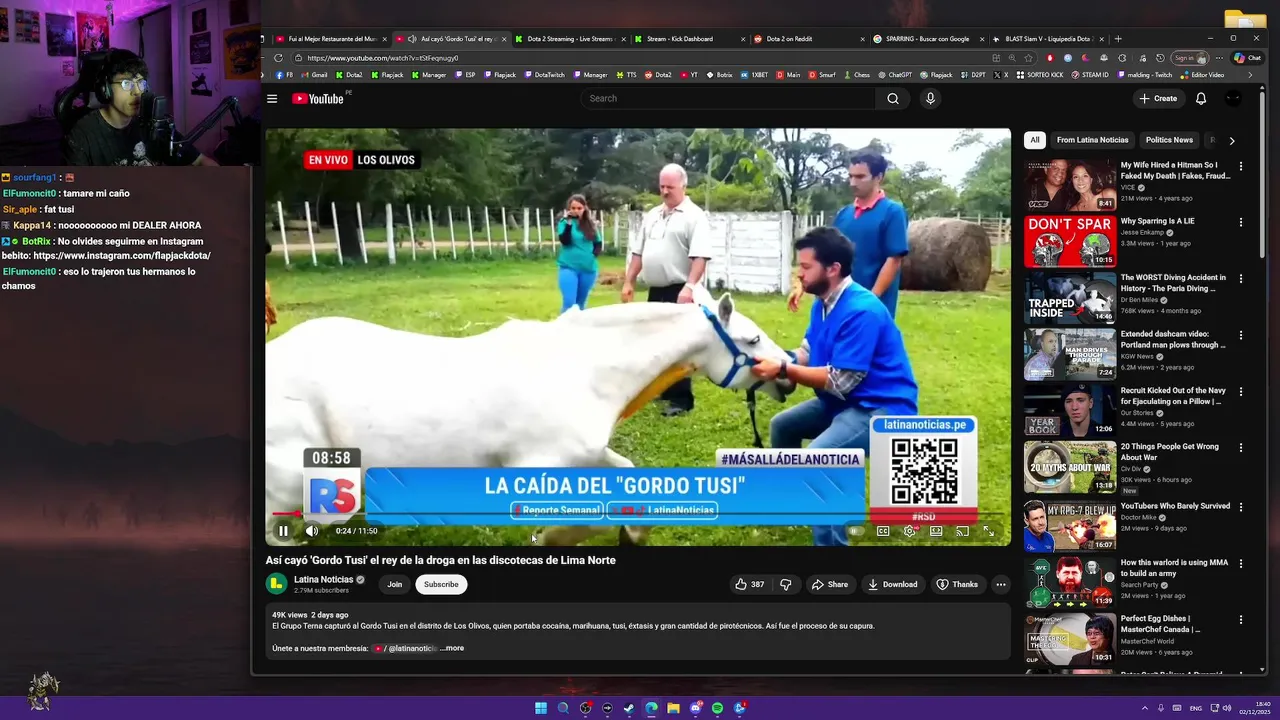This screenshot has height=720, width=1280.
Task: Open the Edge Copilot Chat button
Action: pos(1247,58)
